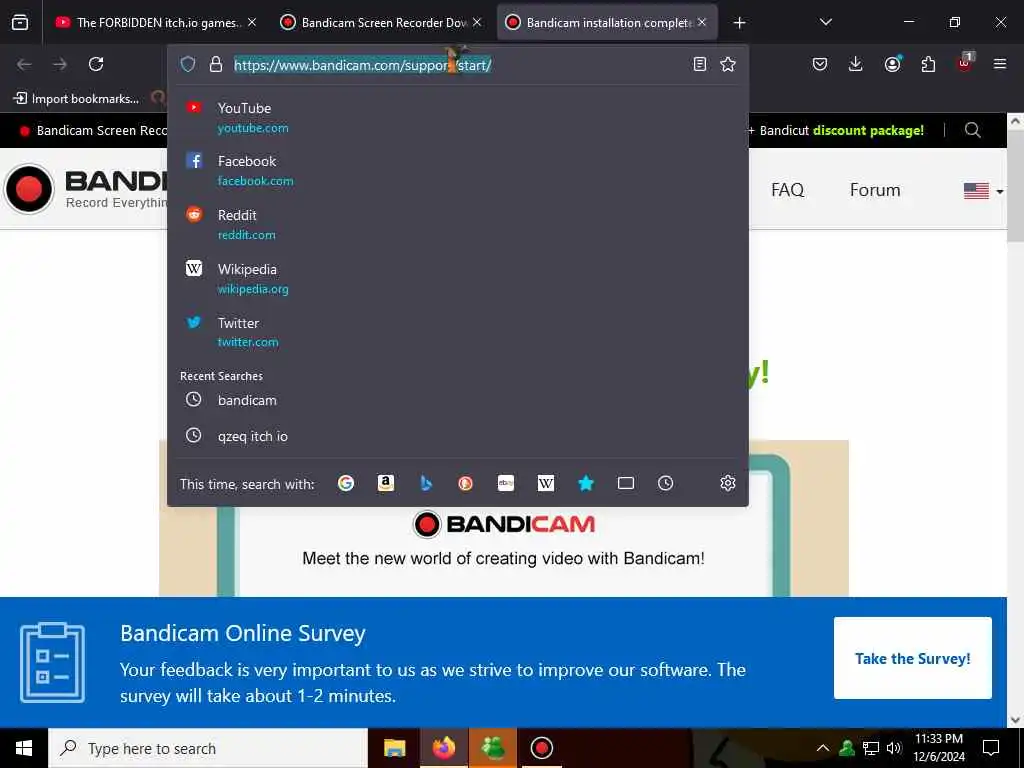Open a new tab with plus button
The image size is (1024, 768).
(x=739, y=23)
